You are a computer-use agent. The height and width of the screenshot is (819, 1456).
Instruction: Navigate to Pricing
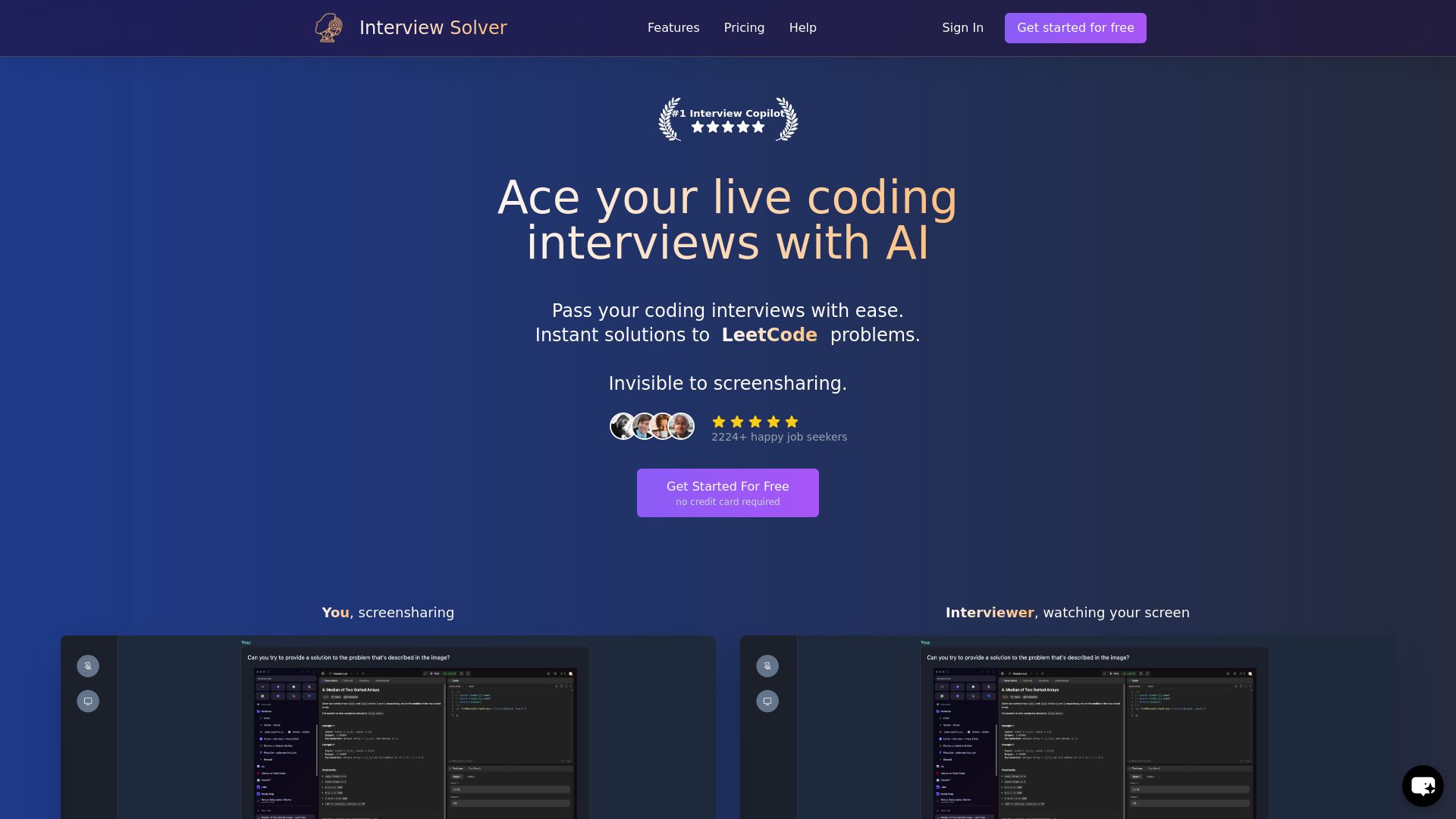744,27
